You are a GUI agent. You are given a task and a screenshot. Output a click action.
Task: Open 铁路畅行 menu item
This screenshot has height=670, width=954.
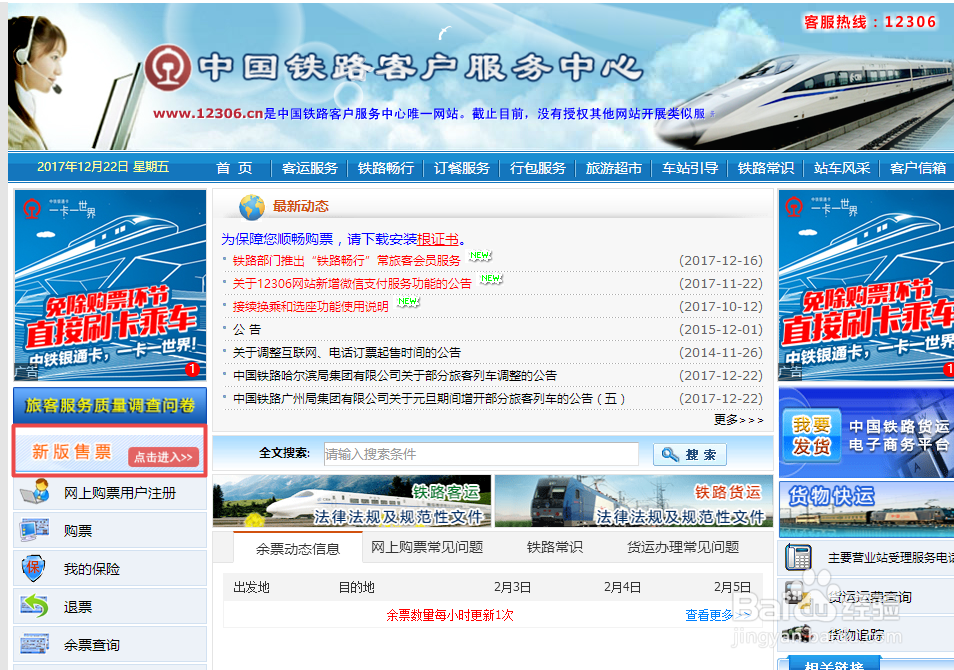[x=386, y=168]
